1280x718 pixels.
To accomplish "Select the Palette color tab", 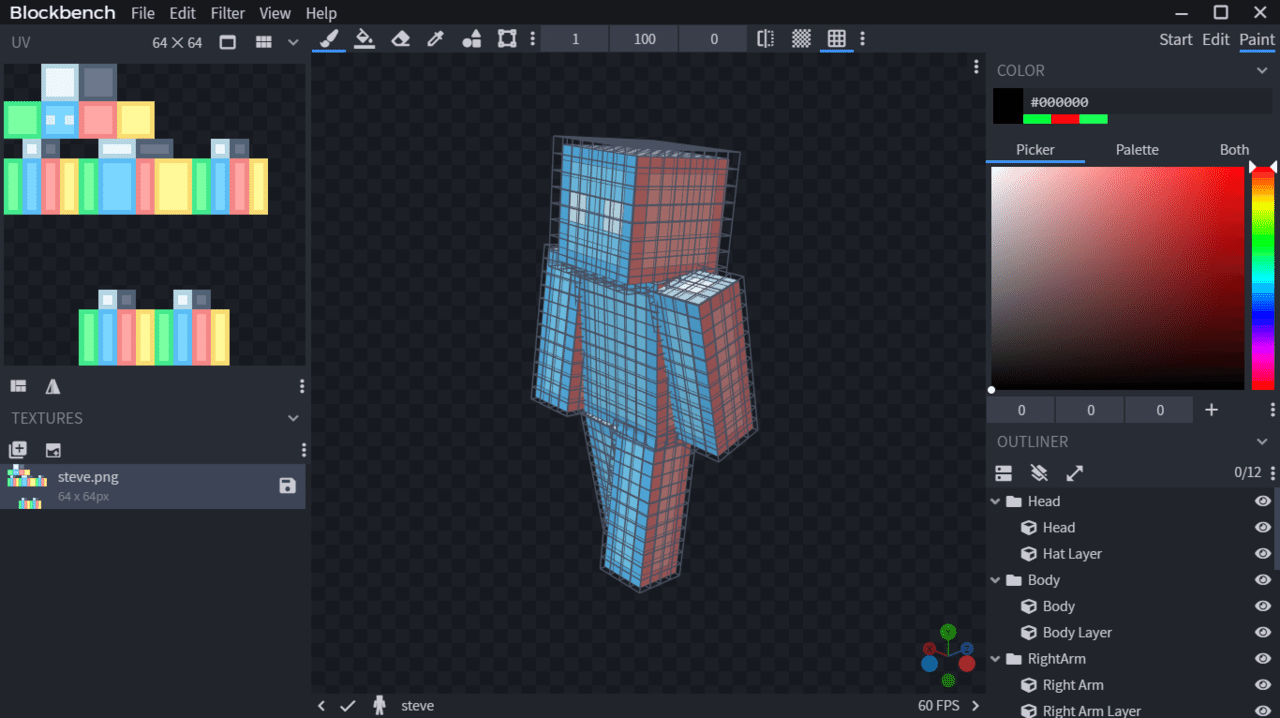I will tap(1137, 150).
